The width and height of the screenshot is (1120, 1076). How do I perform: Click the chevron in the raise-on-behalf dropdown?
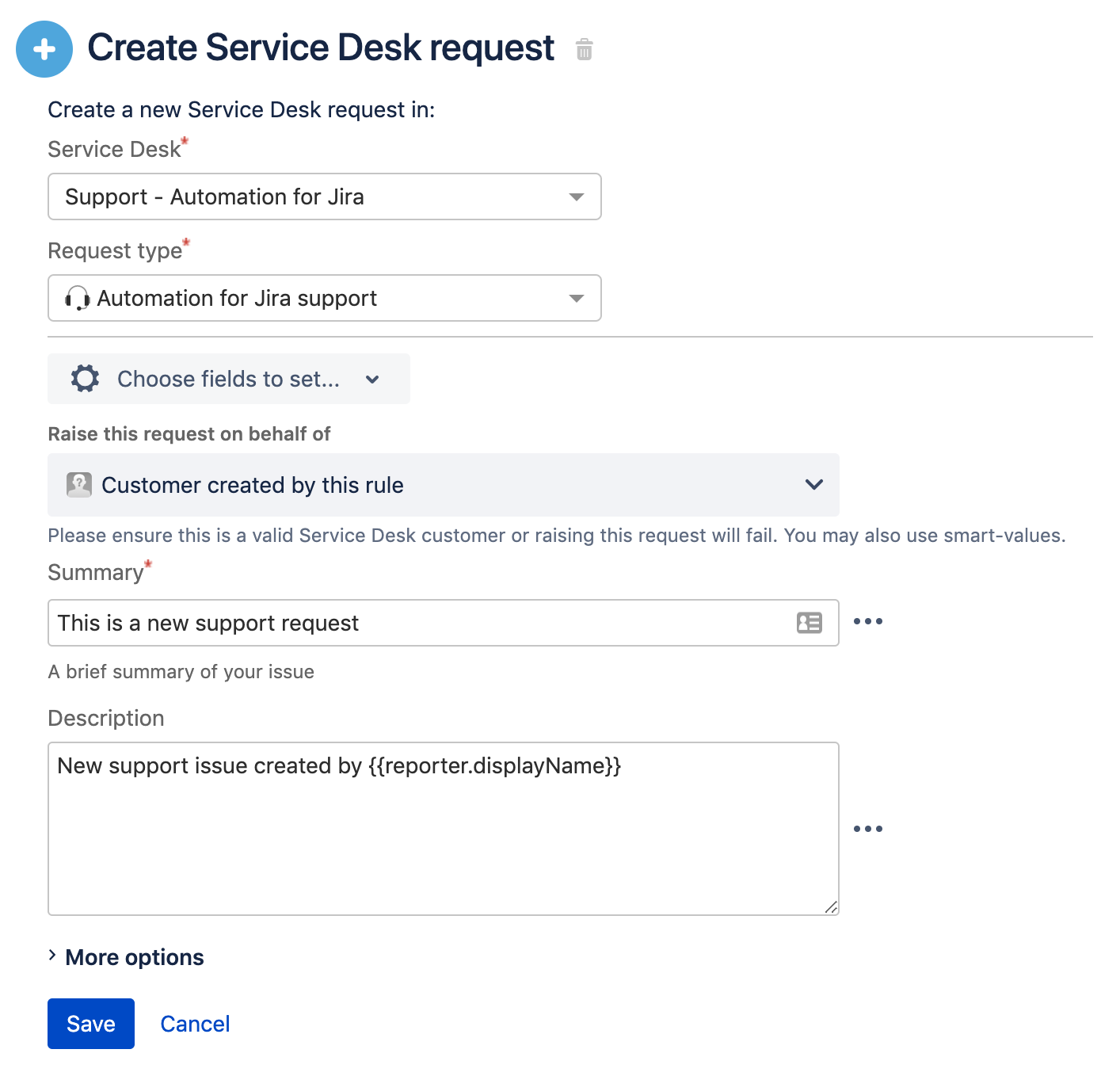pyautogui.click(x=813, y=485)
